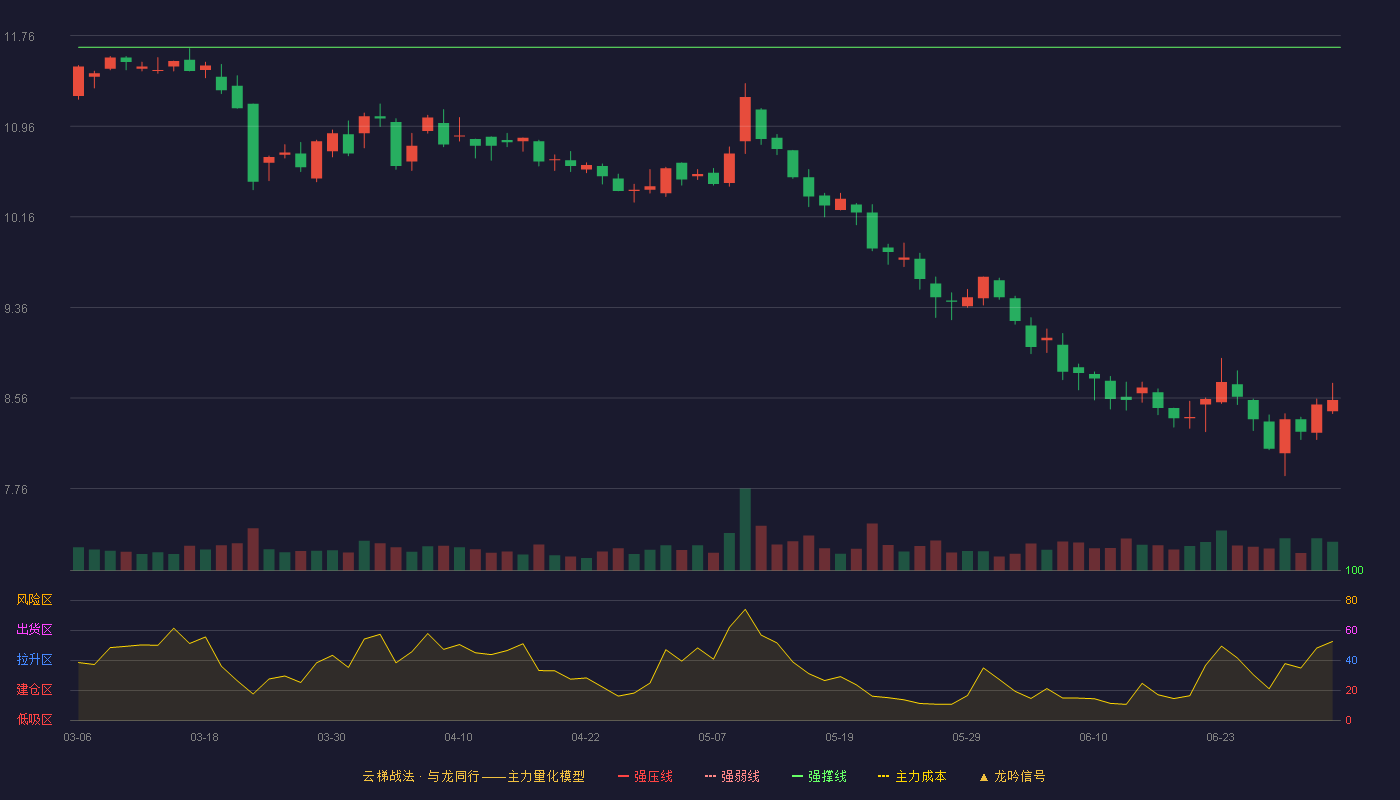Click the 80 indicator scale value
The image size is (1400, 800).
click(x=1351, y=600)
